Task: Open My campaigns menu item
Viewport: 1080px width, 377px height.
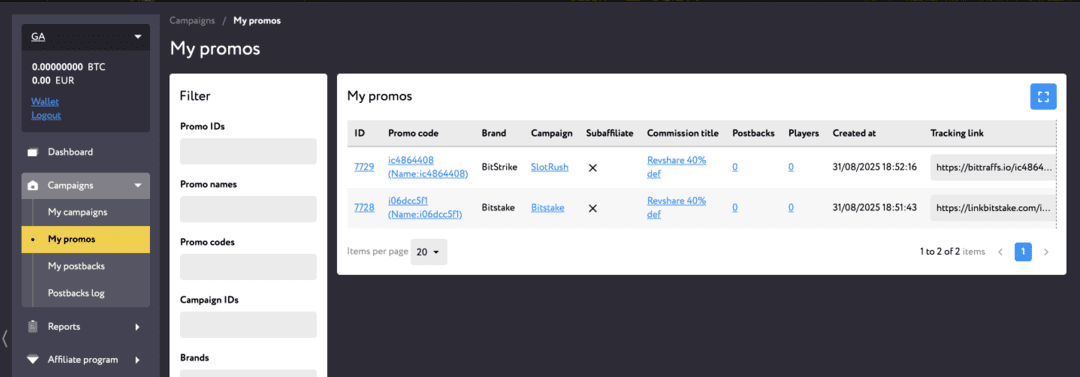Action: [77, 212]
